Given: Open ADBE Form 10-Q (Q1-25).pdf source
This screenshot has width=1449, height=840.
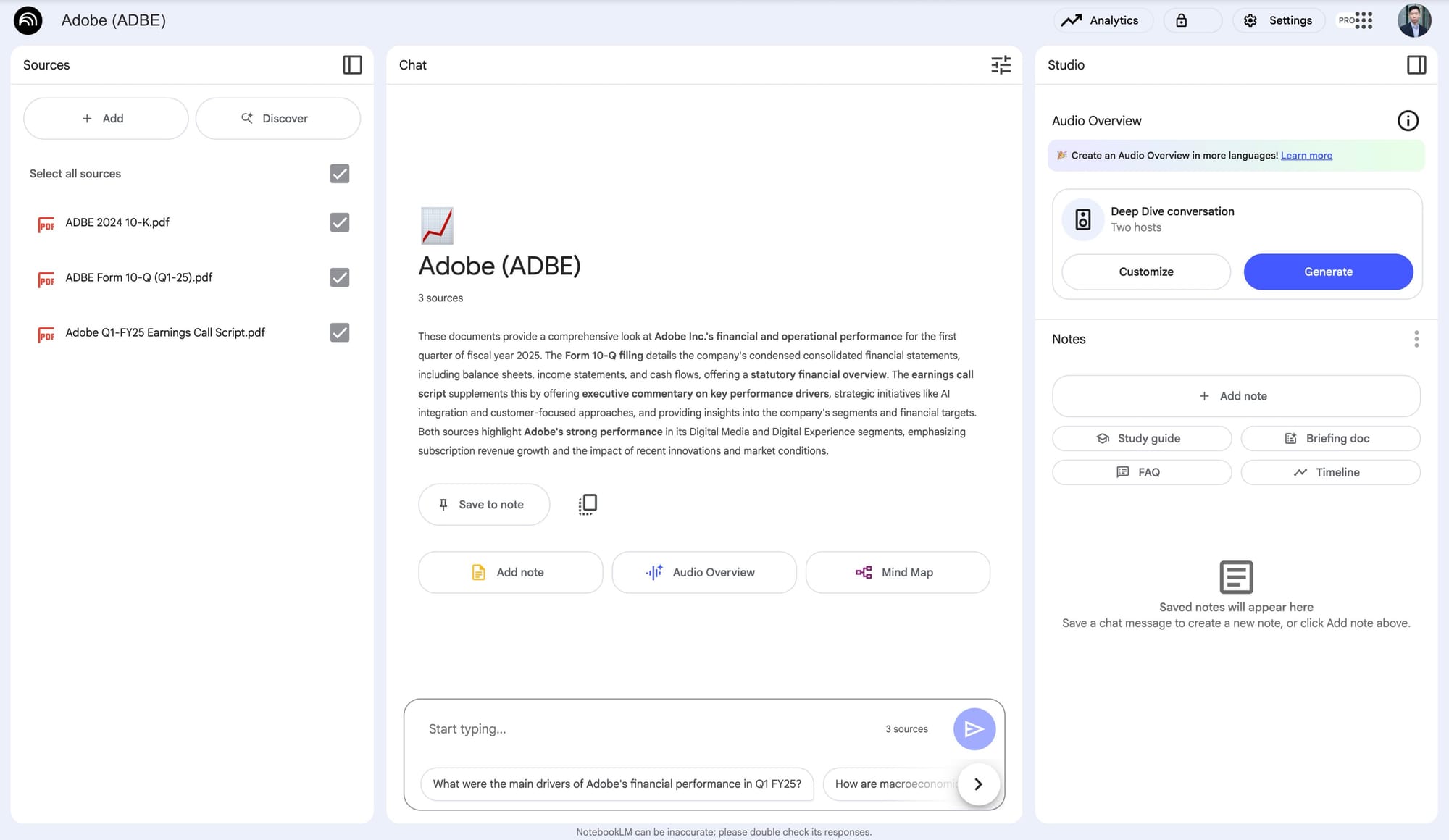Looking at the screenshot, I should click(139, 277).
